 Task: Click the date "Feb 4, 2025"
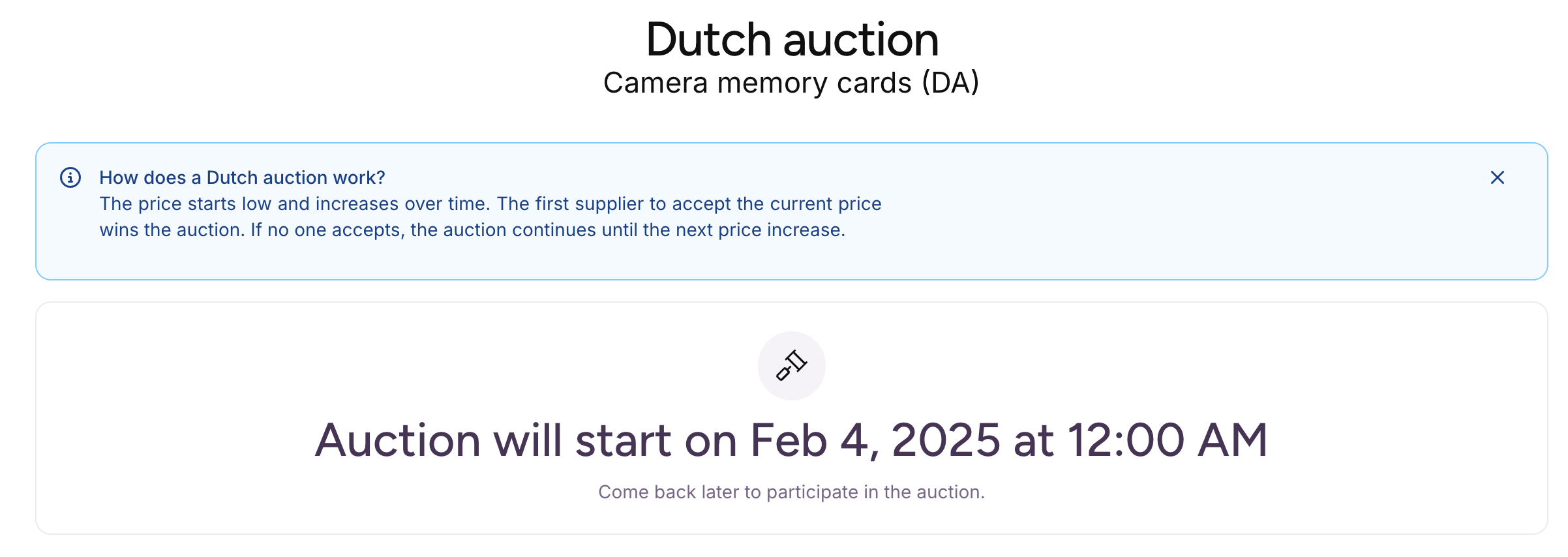[875, 441]
